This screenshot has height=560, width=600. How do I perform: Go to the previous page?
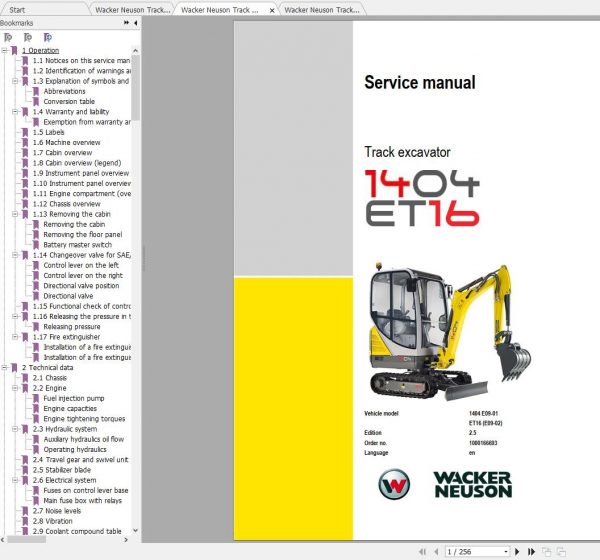click(x=436, y=552)
